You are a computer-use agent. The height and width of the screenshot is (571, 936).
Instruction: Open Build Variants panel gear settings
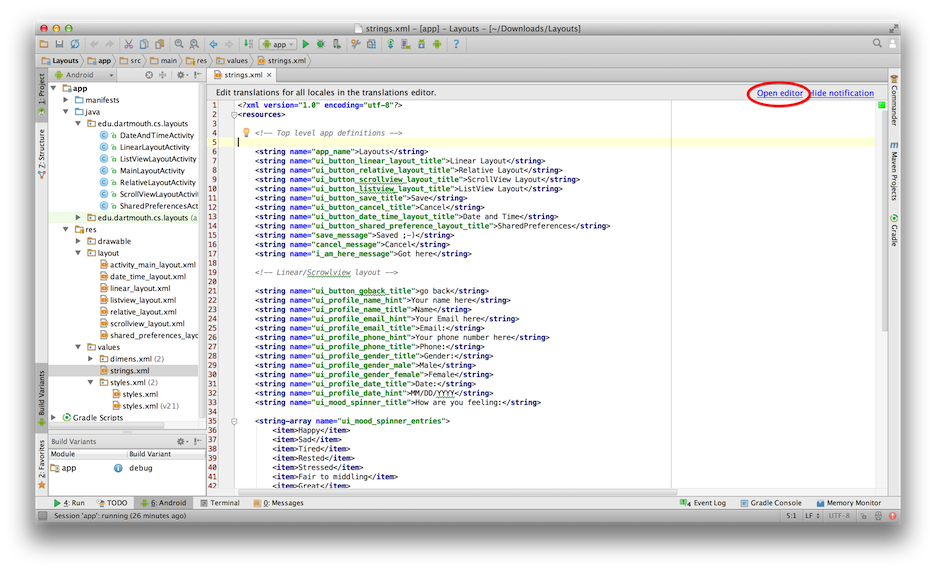(x=181, y=441)
